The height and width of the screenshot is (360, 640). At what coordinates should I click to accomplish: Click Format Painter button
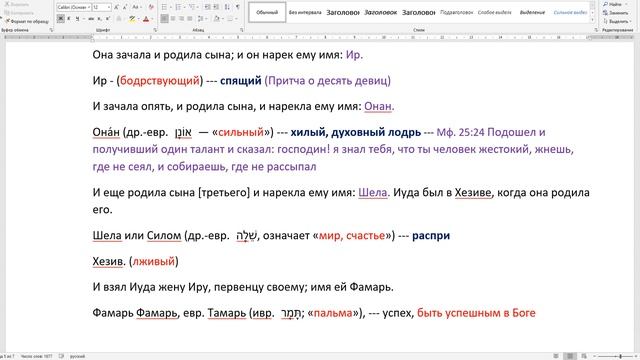click(27, 21)
